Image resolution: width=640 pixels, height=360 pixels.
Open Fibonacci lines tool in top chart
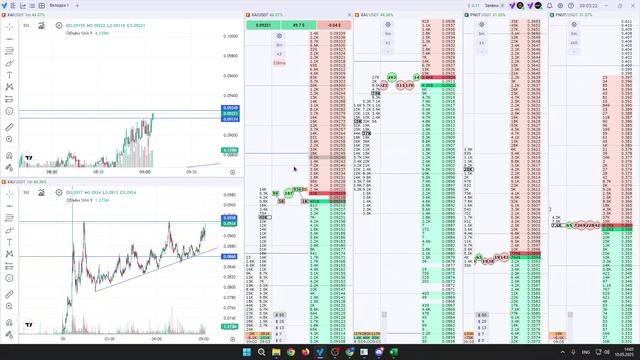pos(9,51)
